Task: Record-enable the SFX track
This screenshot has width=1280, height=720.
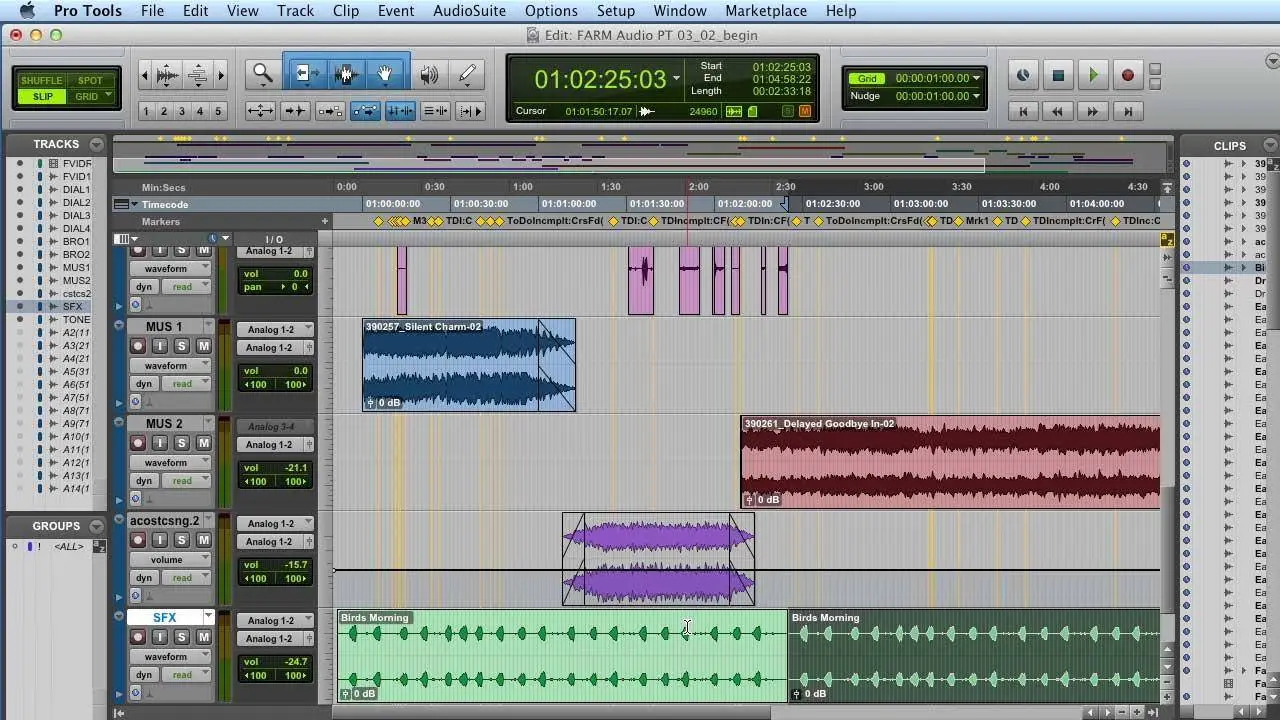Action: 138,637
